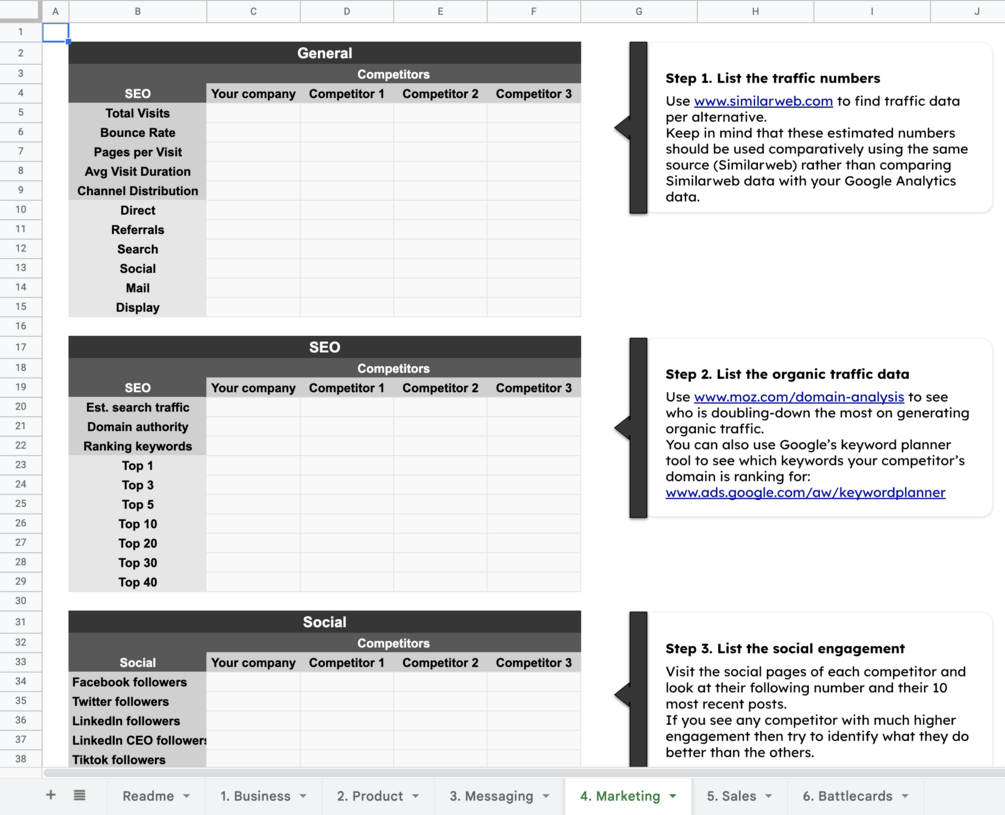Click the 'Step 1. List the traffic numbers' heading
This screenshot has width=1005, height=815.
[x=772, y=78]
